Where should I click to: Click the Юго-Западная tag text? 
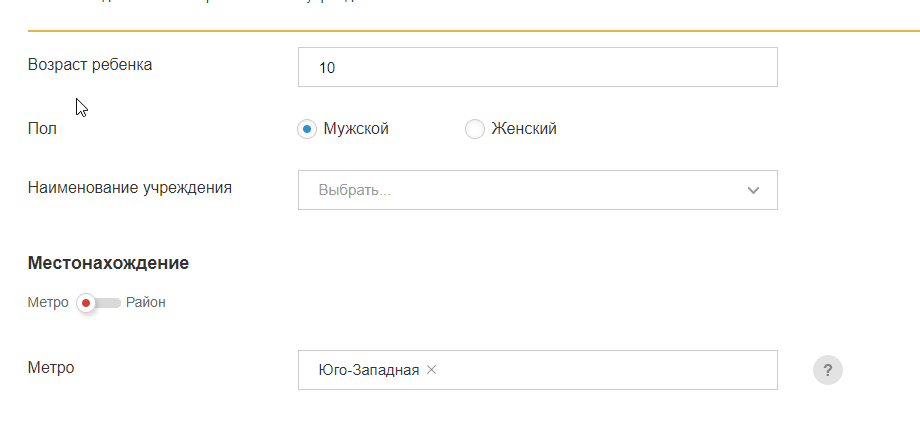[x=369, y=370]
